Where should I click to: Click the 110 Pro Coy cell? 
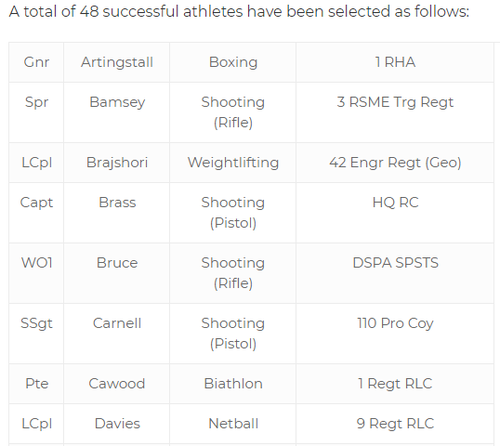tap(395, 333)
